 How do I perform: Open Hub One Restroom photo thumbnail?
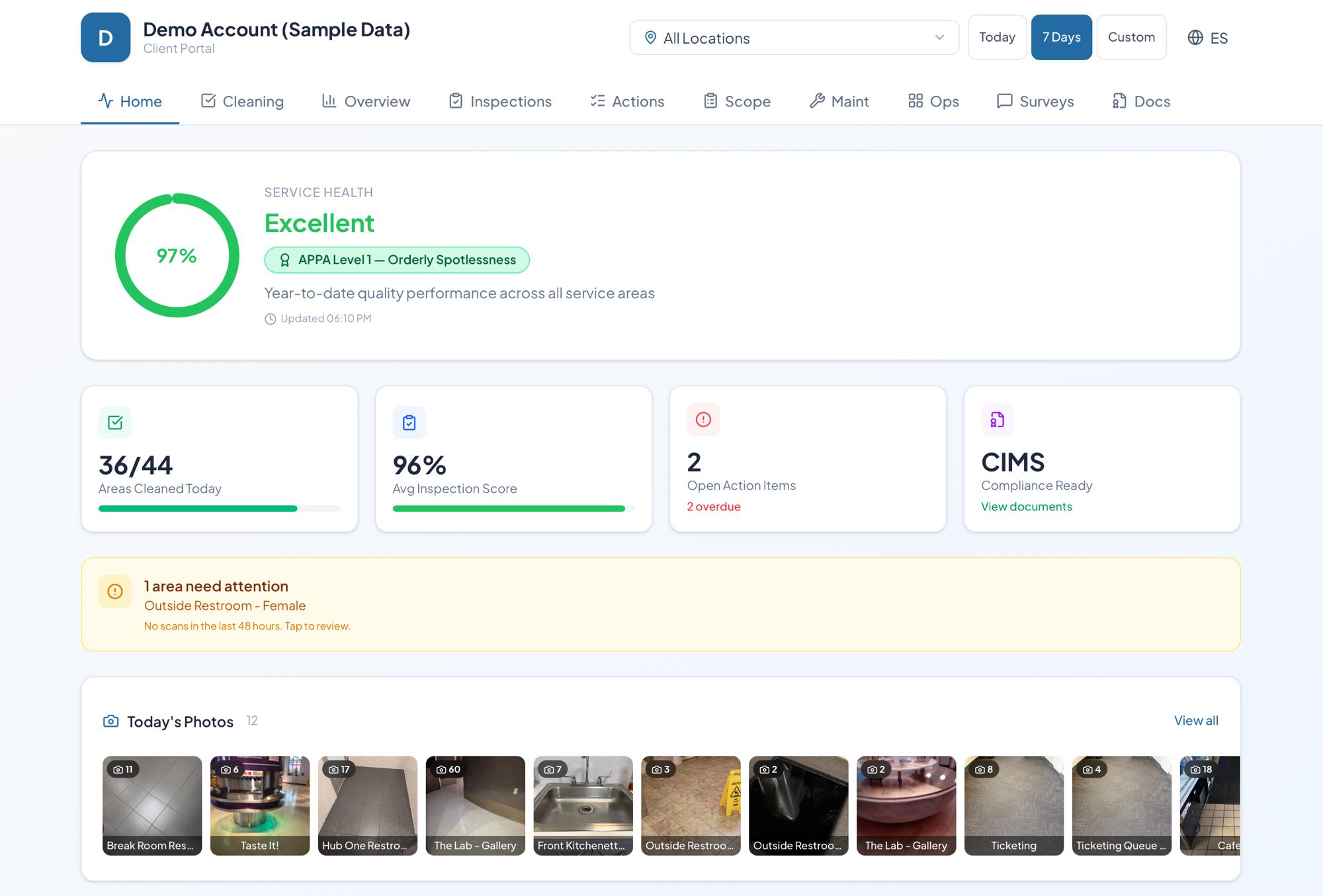pyautogui.click(x=368, y=805)
